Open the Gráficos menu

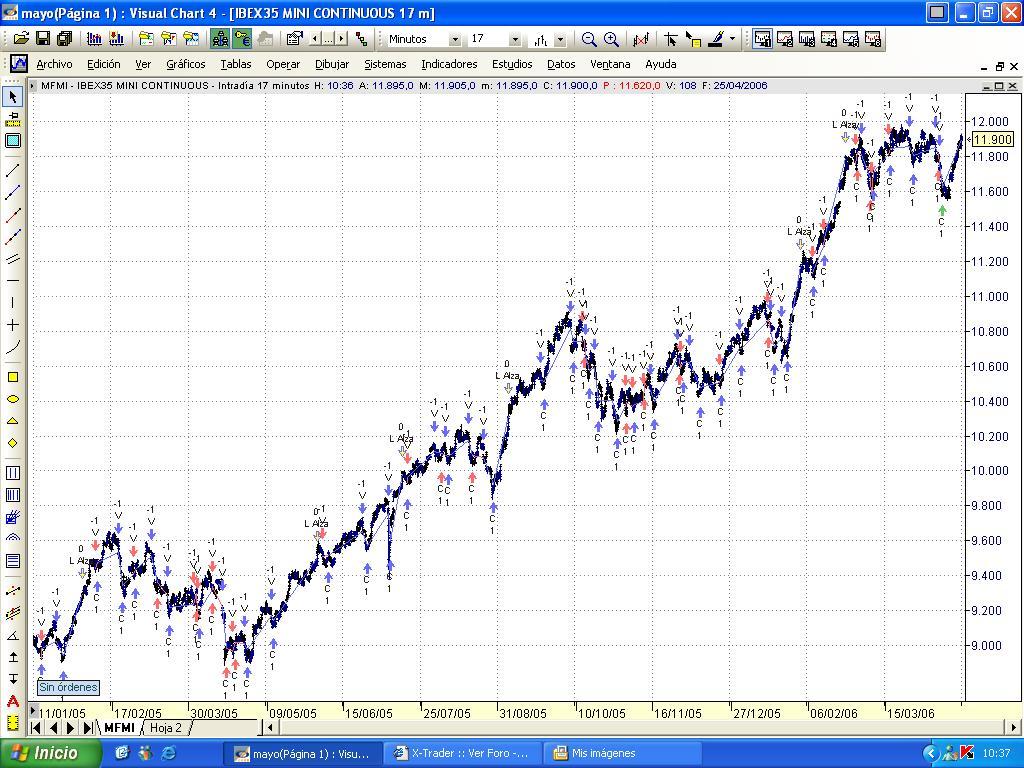point(185,64)
